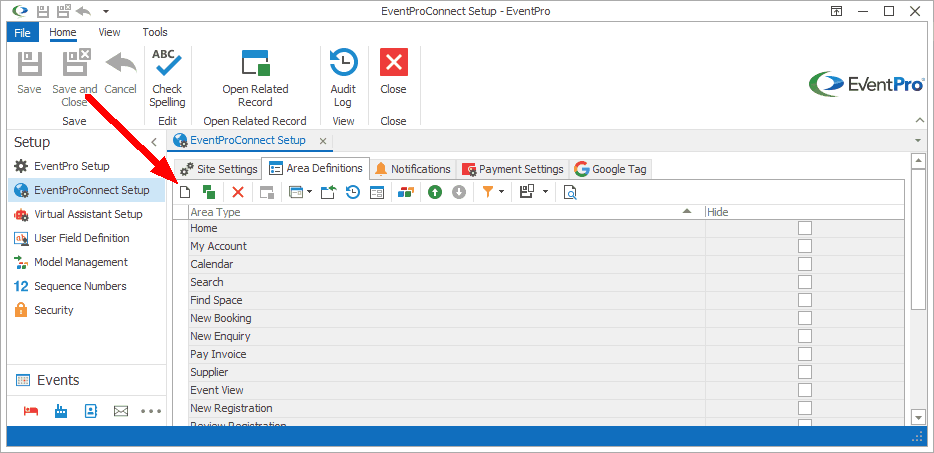The height and width of the screenshot is (453, 934).
Task: Collapse the Setup navigation panel
Action: click(154, 142)
